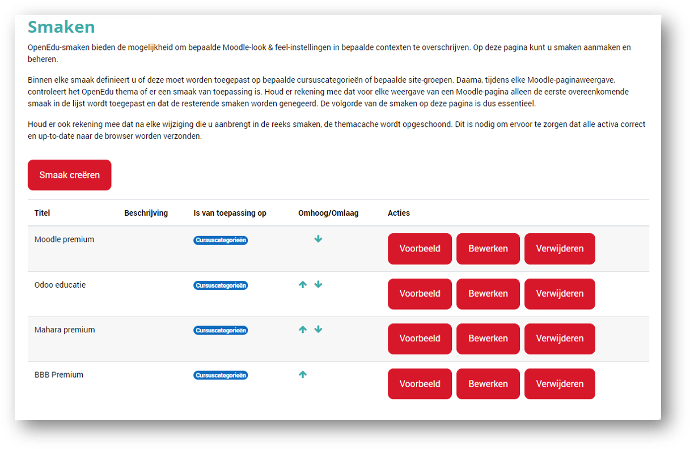The height and width of the screenshot is (449, 690).
Task: Delete the BBB Premium flavour
Action: coord(560,384)
